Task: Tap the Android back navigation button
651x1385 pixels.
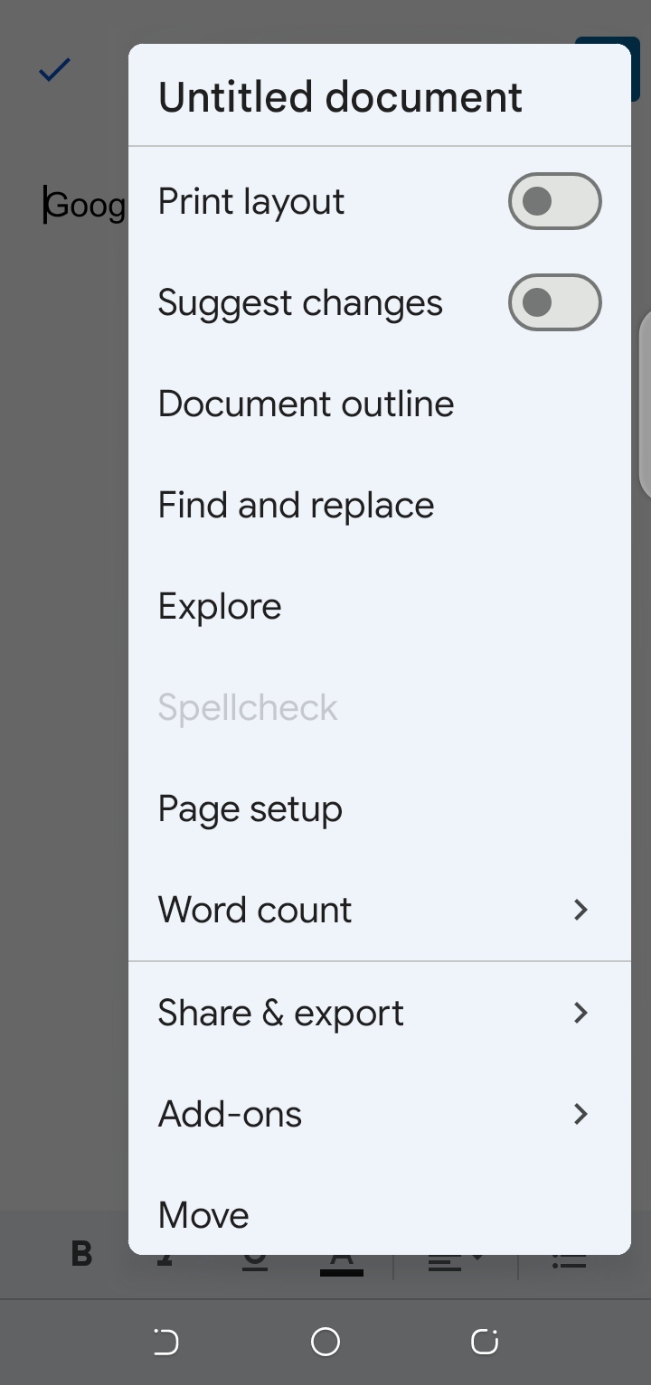Action: pyautogui.click(x=166, y=1342)
